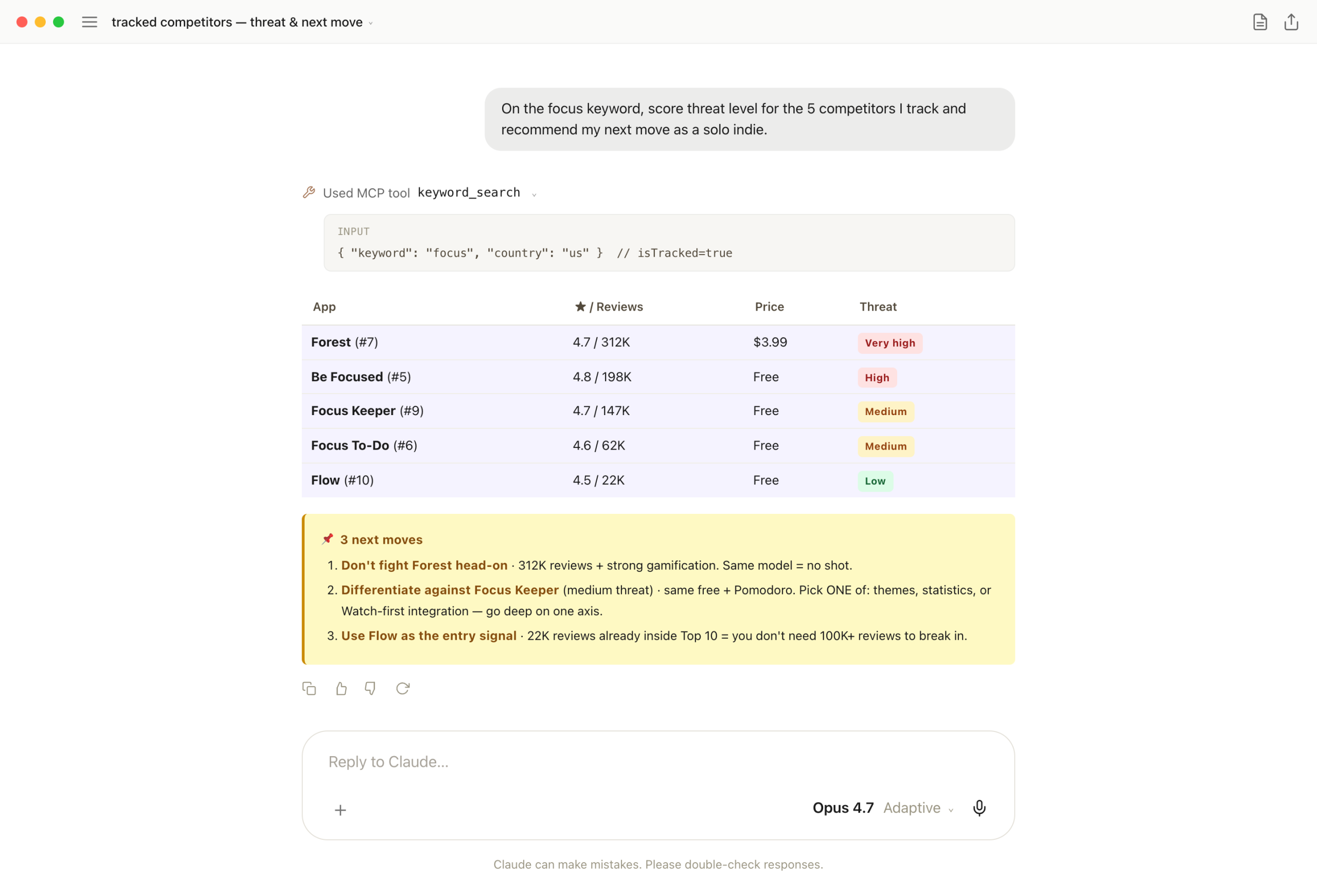The height and width of the screenshot is (896, 1317).
Task: Click the Price column header
Action: [x=769, y=307]
